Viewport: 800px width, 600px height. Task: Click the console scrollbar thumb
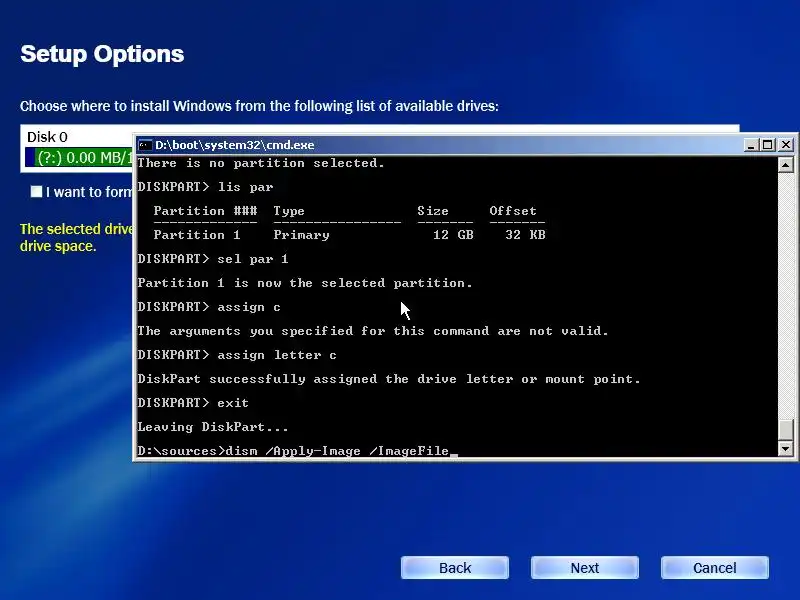[x=786, y=429]
